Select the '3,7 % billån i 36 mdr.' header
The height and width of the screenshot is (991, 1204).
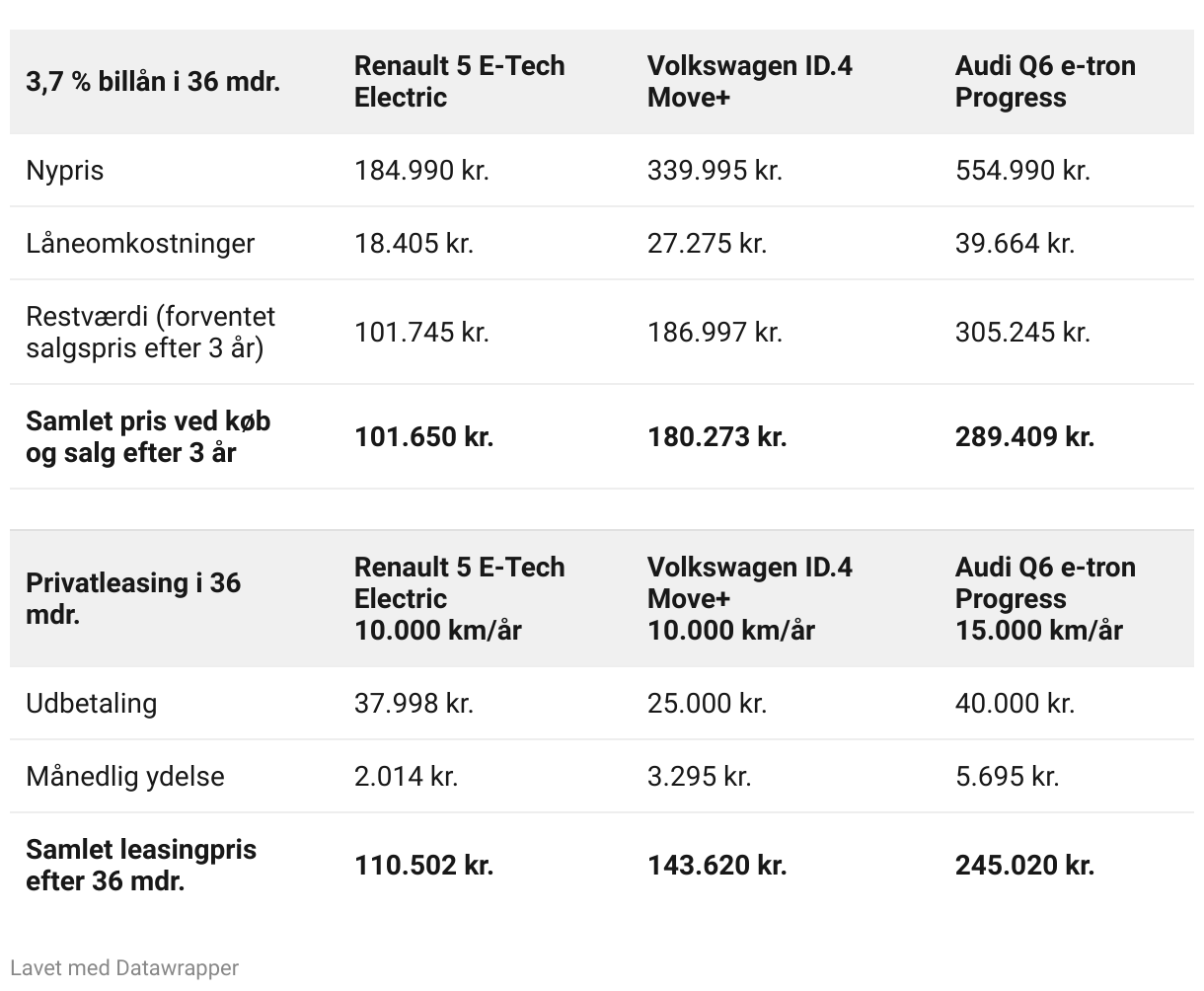tap(153, 81)
